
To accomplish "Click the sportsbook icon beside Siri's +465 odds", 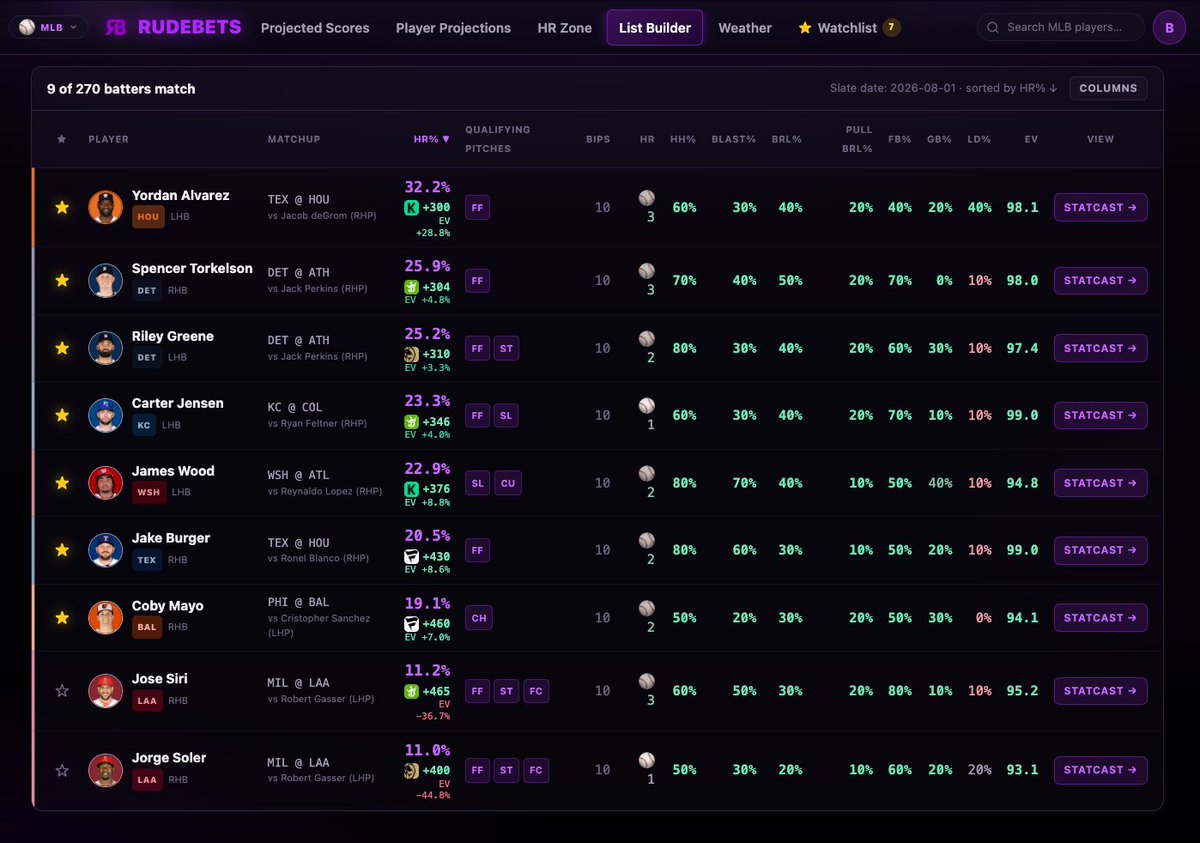I will pyautogui.click(x=410, y=691).
